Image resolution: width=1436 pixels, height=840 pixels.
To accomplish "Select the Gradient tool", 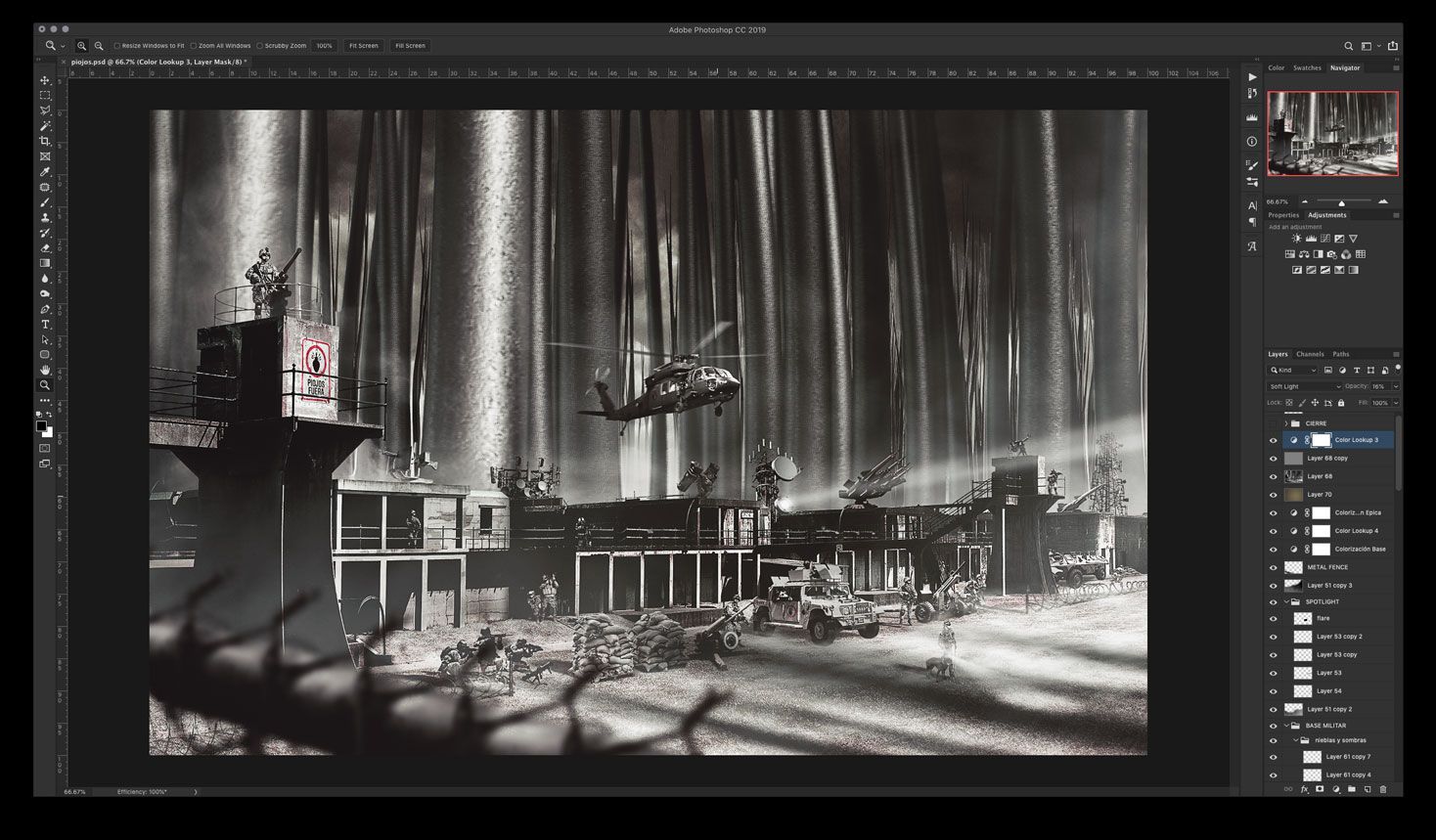I will (45, 263).
